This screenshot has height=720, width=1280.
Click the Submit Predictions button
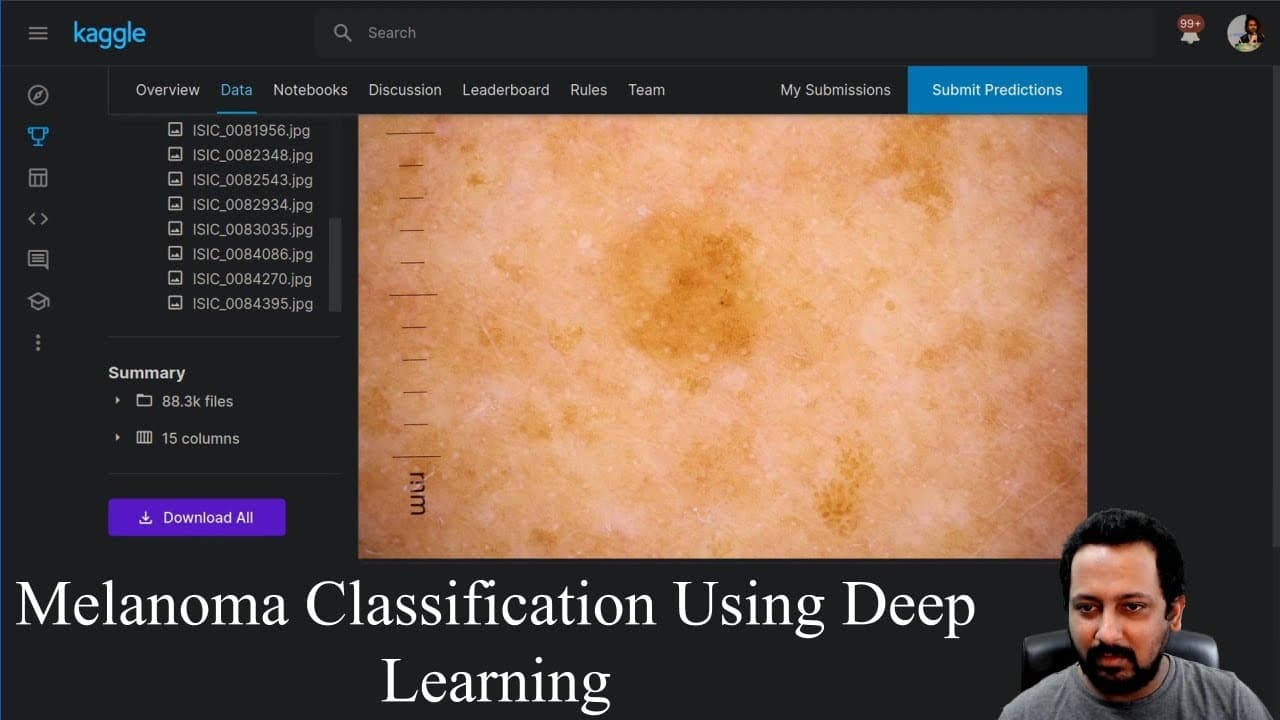pos(997,90)
